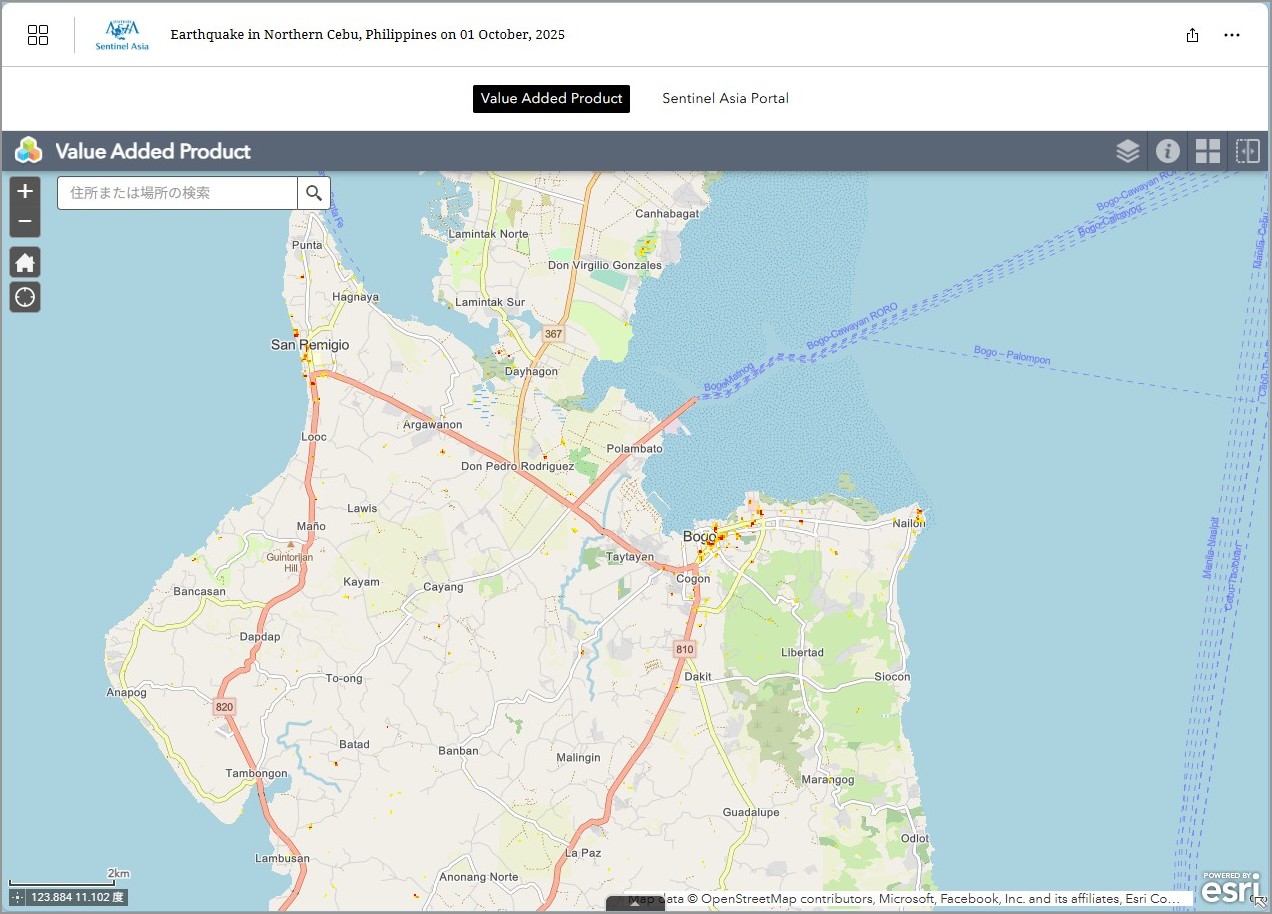Activate the swipe compare tool

(1247, 151)
